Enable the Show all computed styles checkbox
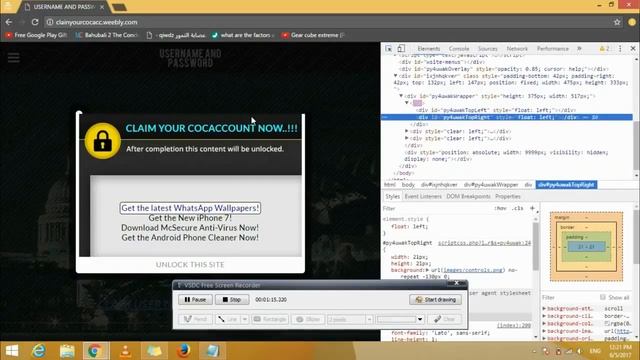 [x=603, y=297]
